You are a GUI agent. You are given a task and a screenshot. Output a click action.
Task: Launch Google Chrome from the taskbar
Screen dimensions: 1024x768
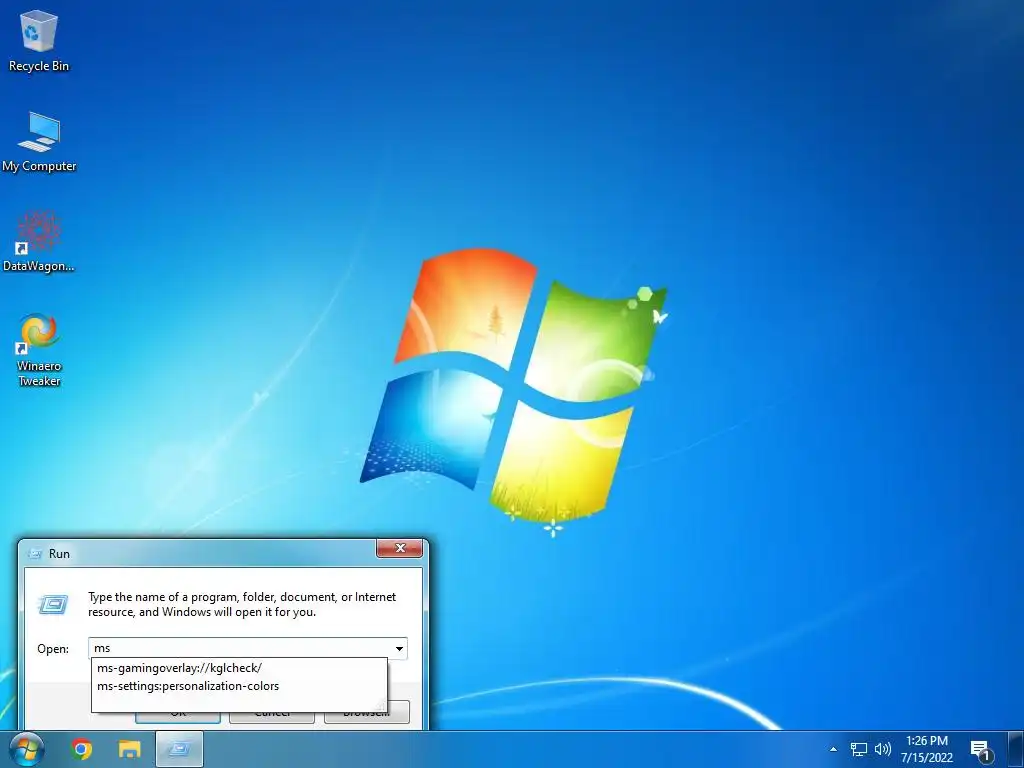82,749
